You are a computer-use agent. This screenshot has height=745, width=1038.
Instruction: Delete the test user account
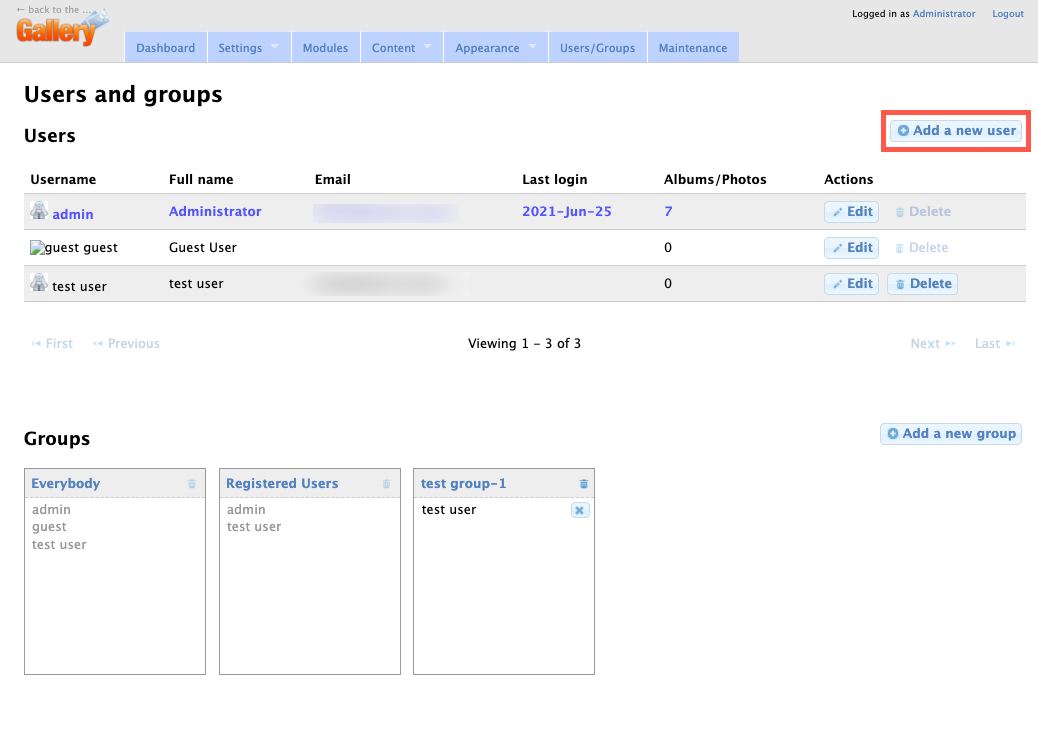coord(922,284)
